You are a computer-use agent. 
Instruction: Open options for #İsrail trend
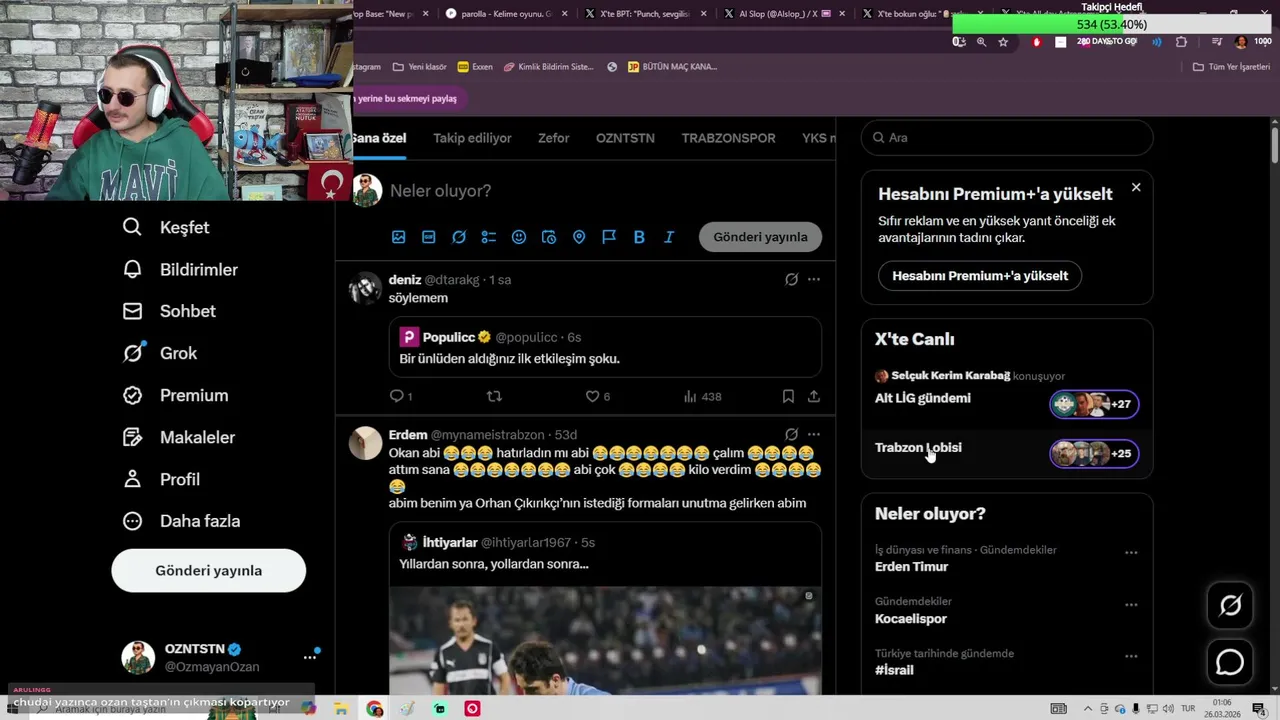pos(1131,656)
